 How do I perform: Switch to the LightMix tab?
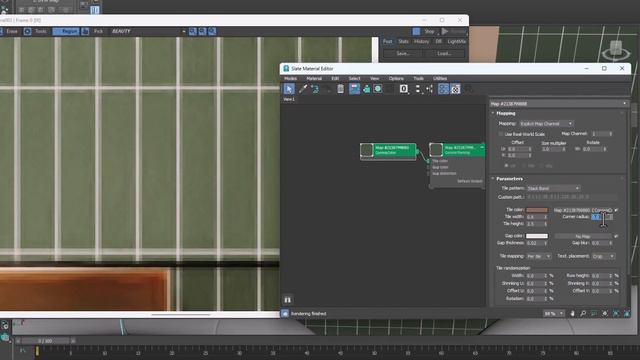tap(456, 42)
